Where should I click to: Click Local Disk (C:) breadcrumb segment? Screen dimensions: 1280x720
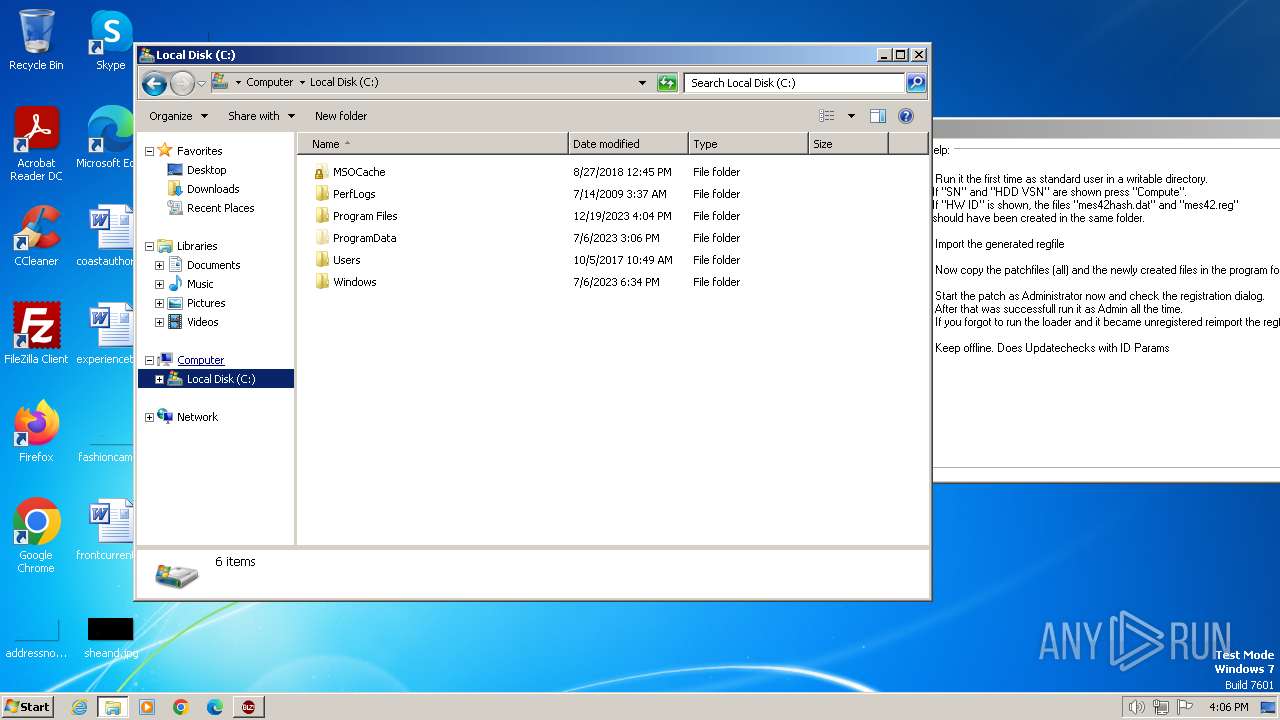(x=344, y=83)
